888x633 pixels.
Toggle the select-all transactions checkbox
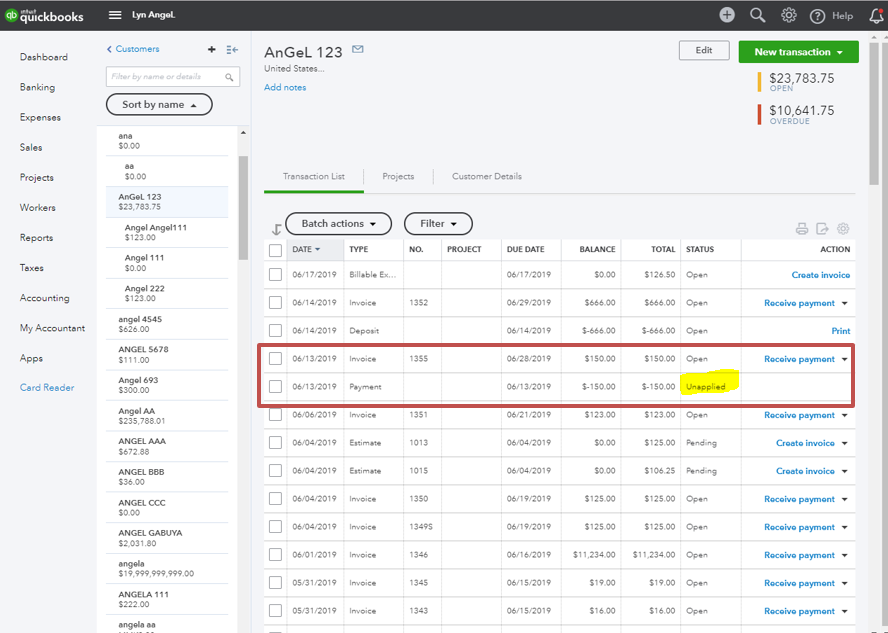[275, 250]
